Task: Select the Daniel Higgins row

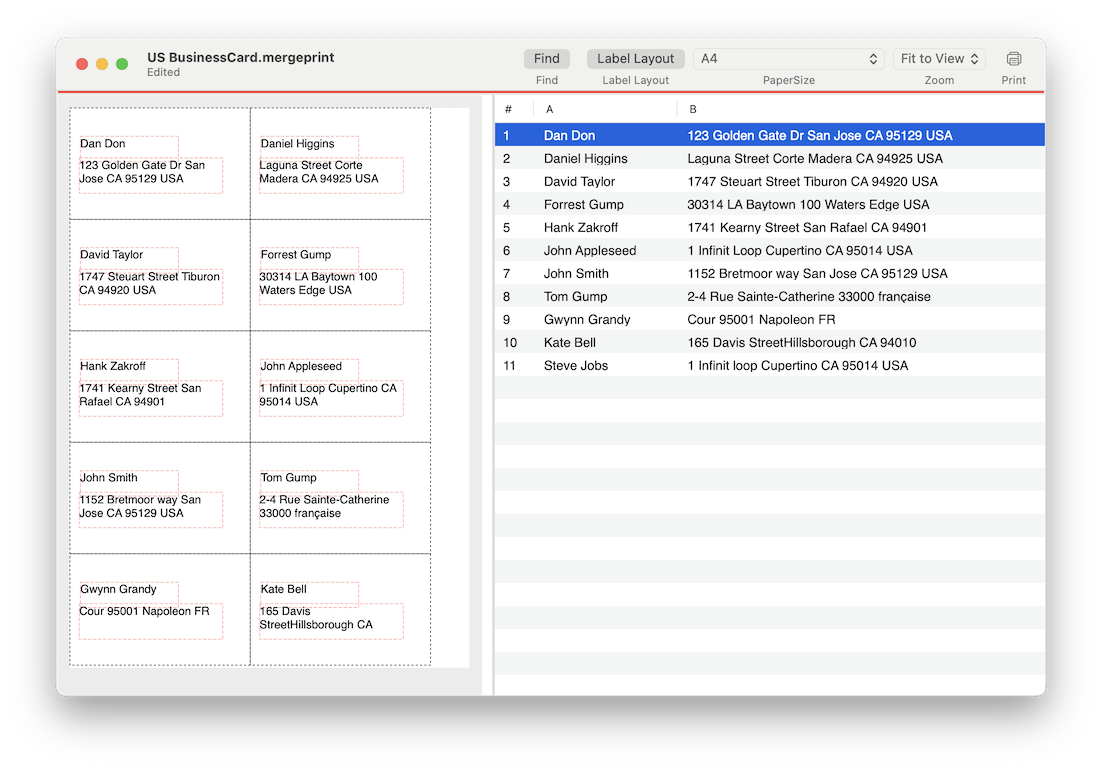Action: (586, 159)
